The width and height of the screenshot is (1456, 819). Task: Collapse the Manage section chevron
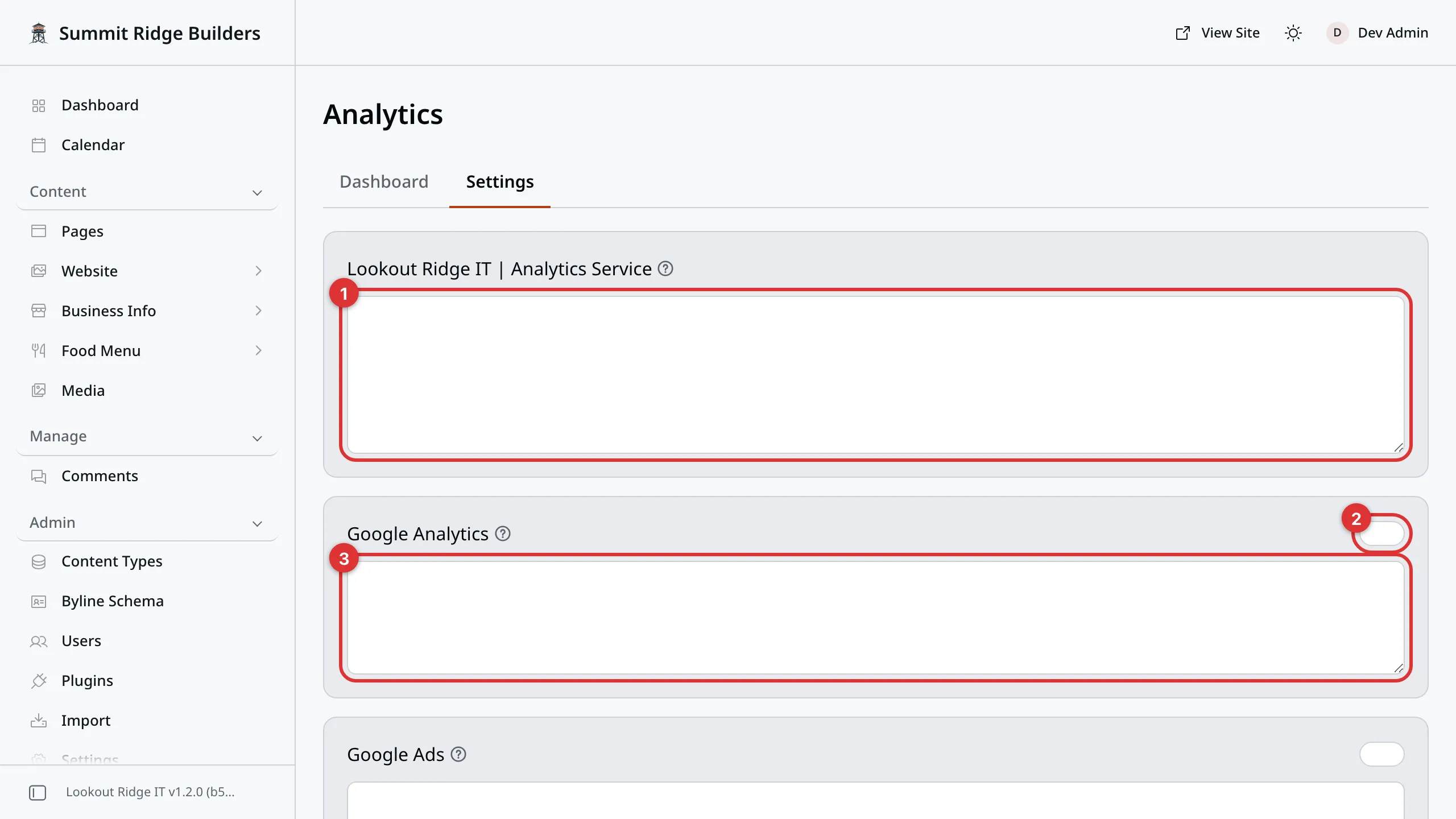click(x=257, y=438)
